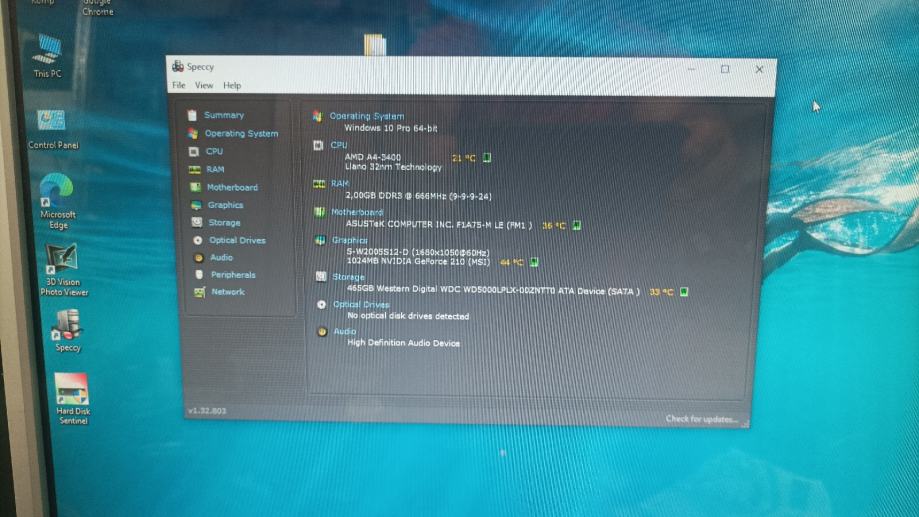This screenshot has height=517, width=919.
Task: Click the Graphics temperature indicator icon at 44 °C
Action: pyautogui.click(x=534, y=262)
